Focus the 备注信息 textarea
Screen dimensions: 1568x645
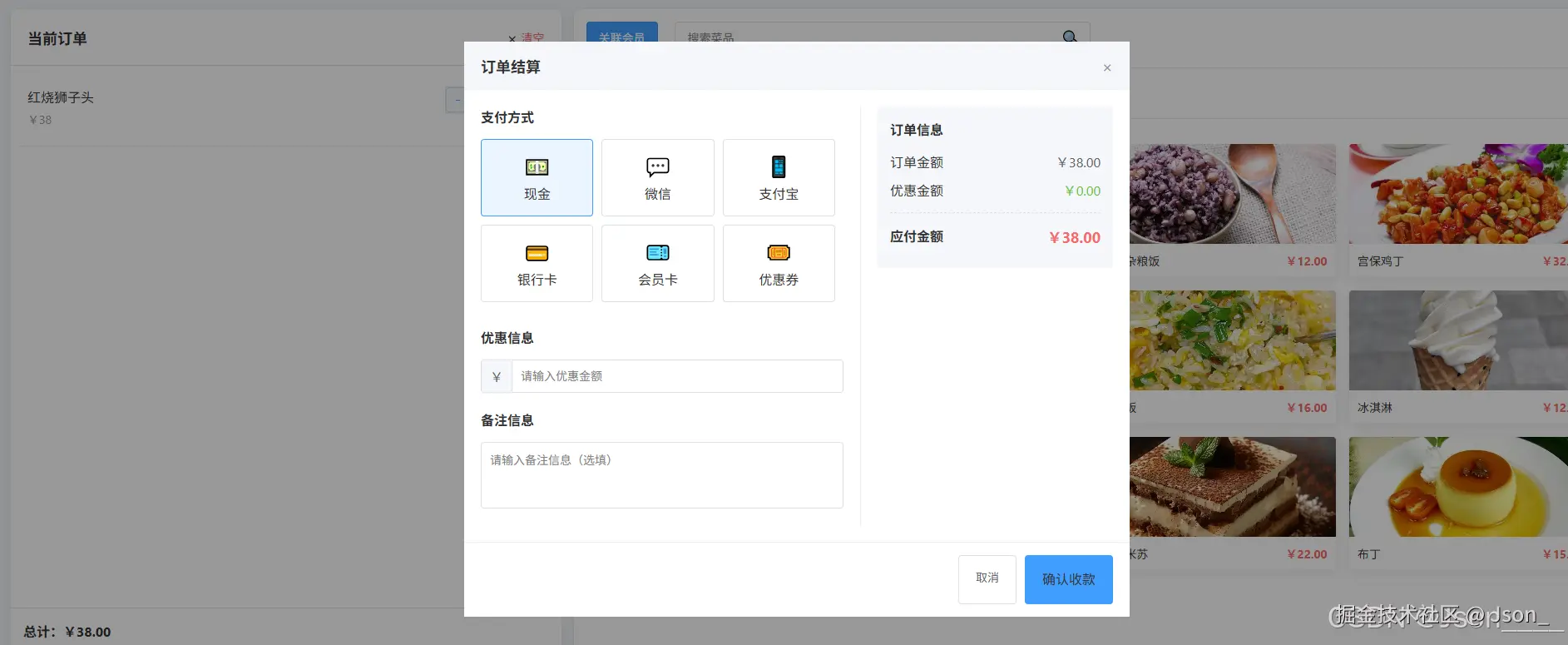click(662, 475)
